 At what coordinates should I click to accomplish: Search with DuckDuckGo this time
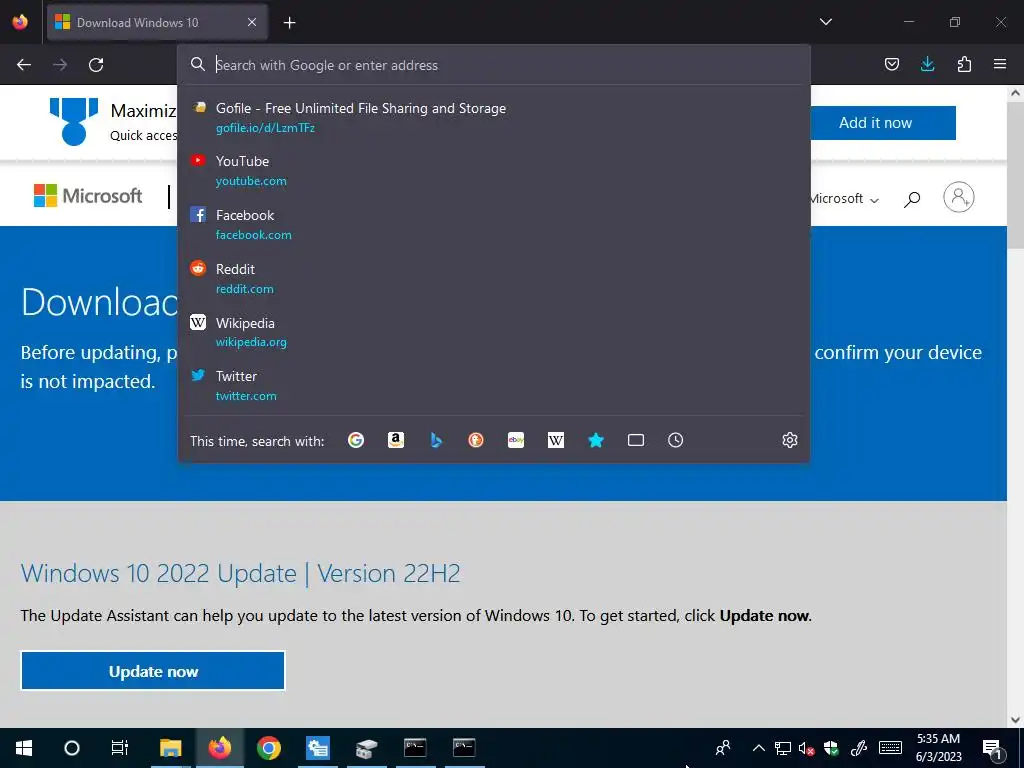point(476,440)
